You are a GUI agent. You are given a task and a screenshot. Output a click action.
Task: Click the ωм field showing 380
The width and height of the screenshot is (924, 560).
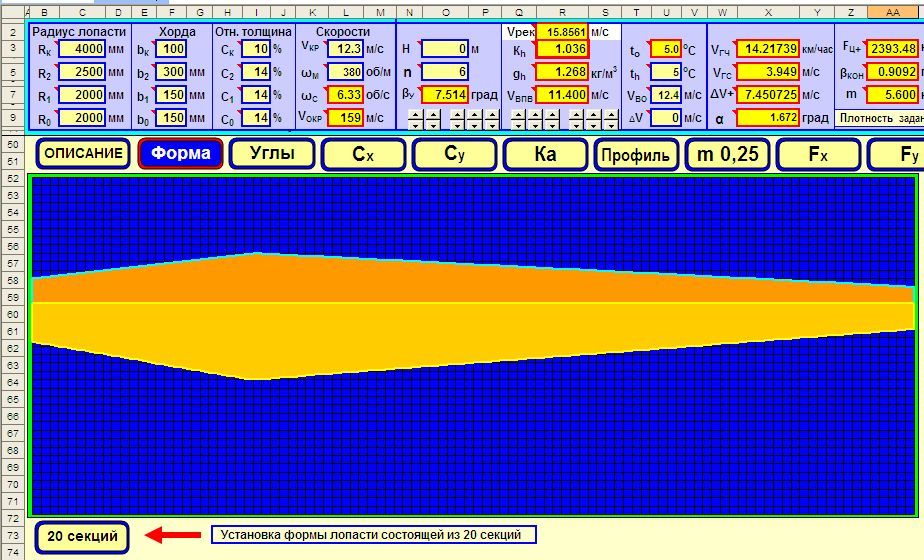pyautogui.click(x=345, y=72)
